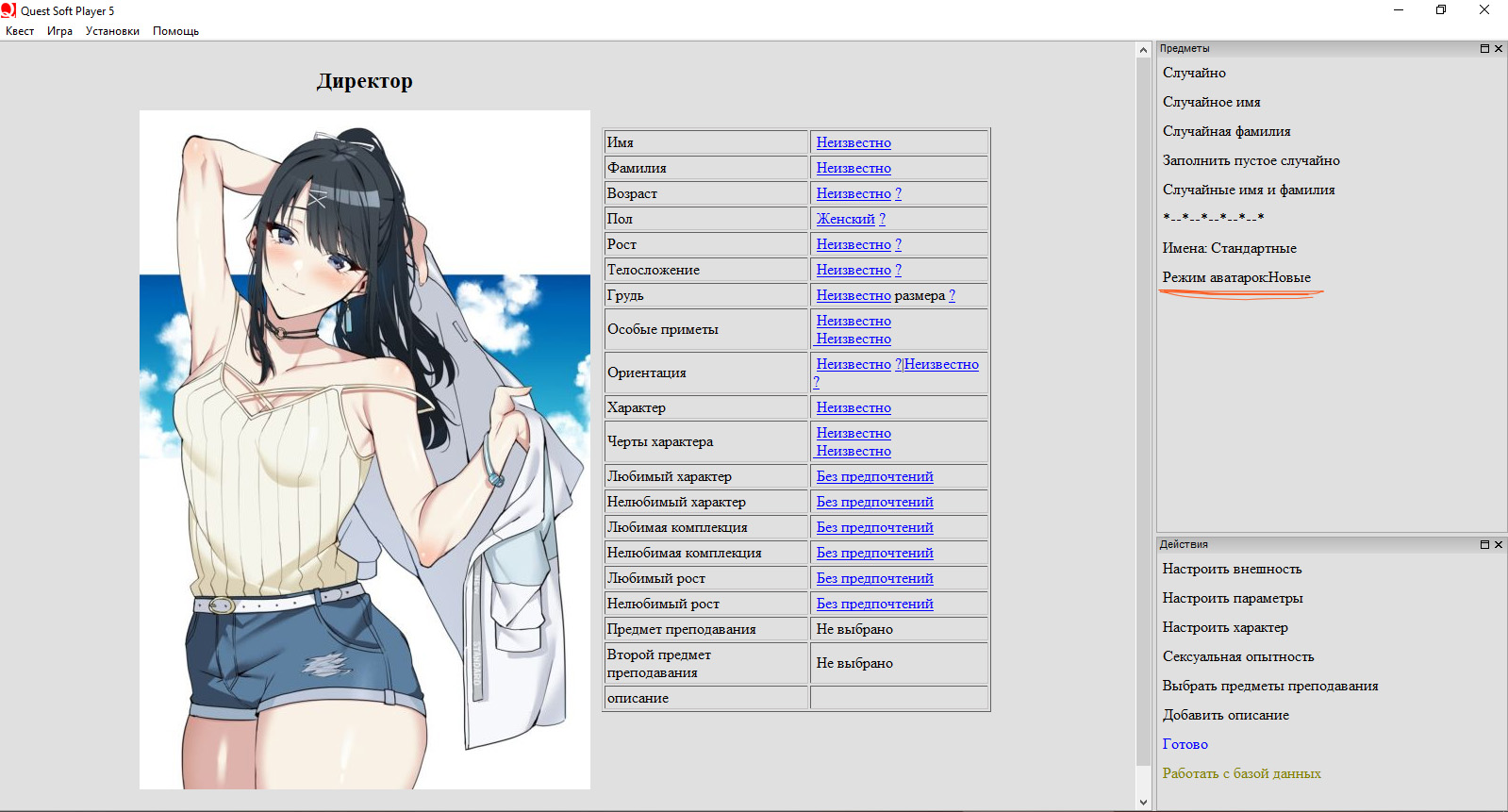
Task: Click the Добавить описание action
Action: pyautogui.click(x=1225, y=715)
